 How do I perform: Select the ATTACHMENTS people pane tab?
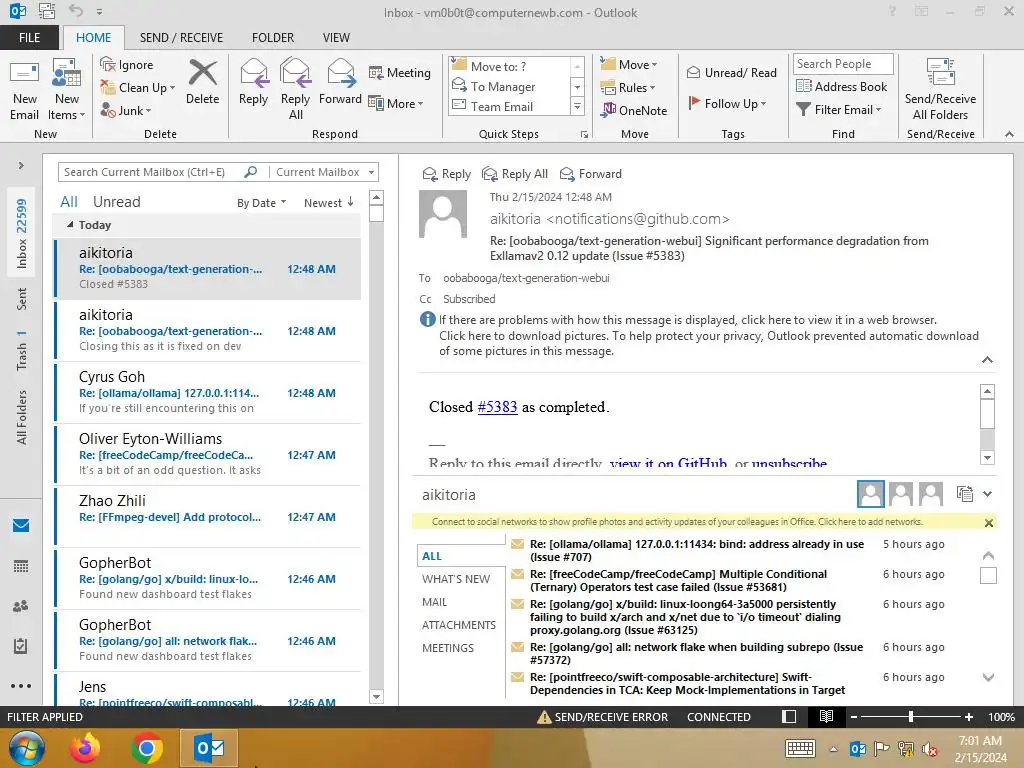[x=458, y=625]
